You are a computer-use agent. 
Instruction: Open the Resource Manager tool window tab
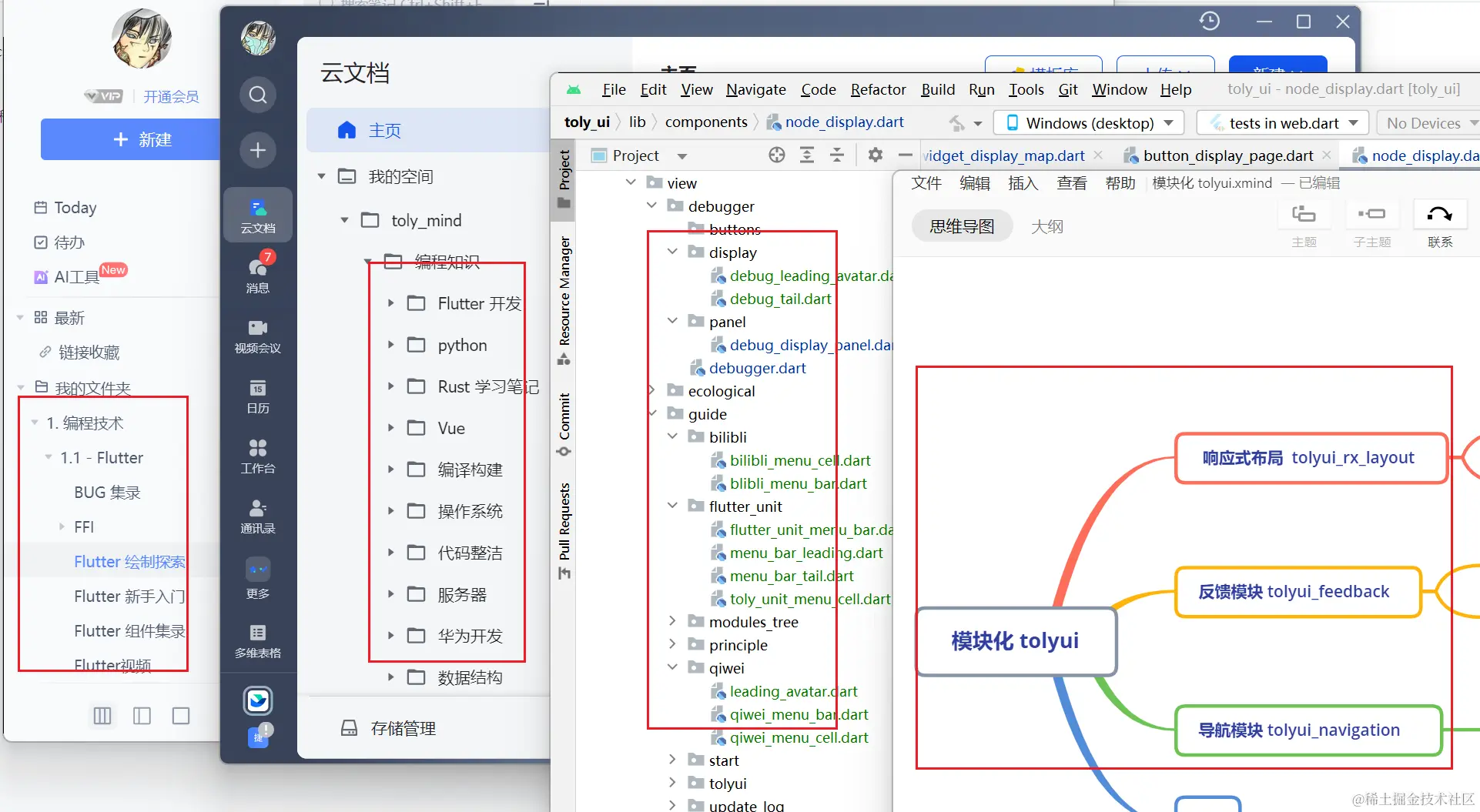[x=564, y=299]
